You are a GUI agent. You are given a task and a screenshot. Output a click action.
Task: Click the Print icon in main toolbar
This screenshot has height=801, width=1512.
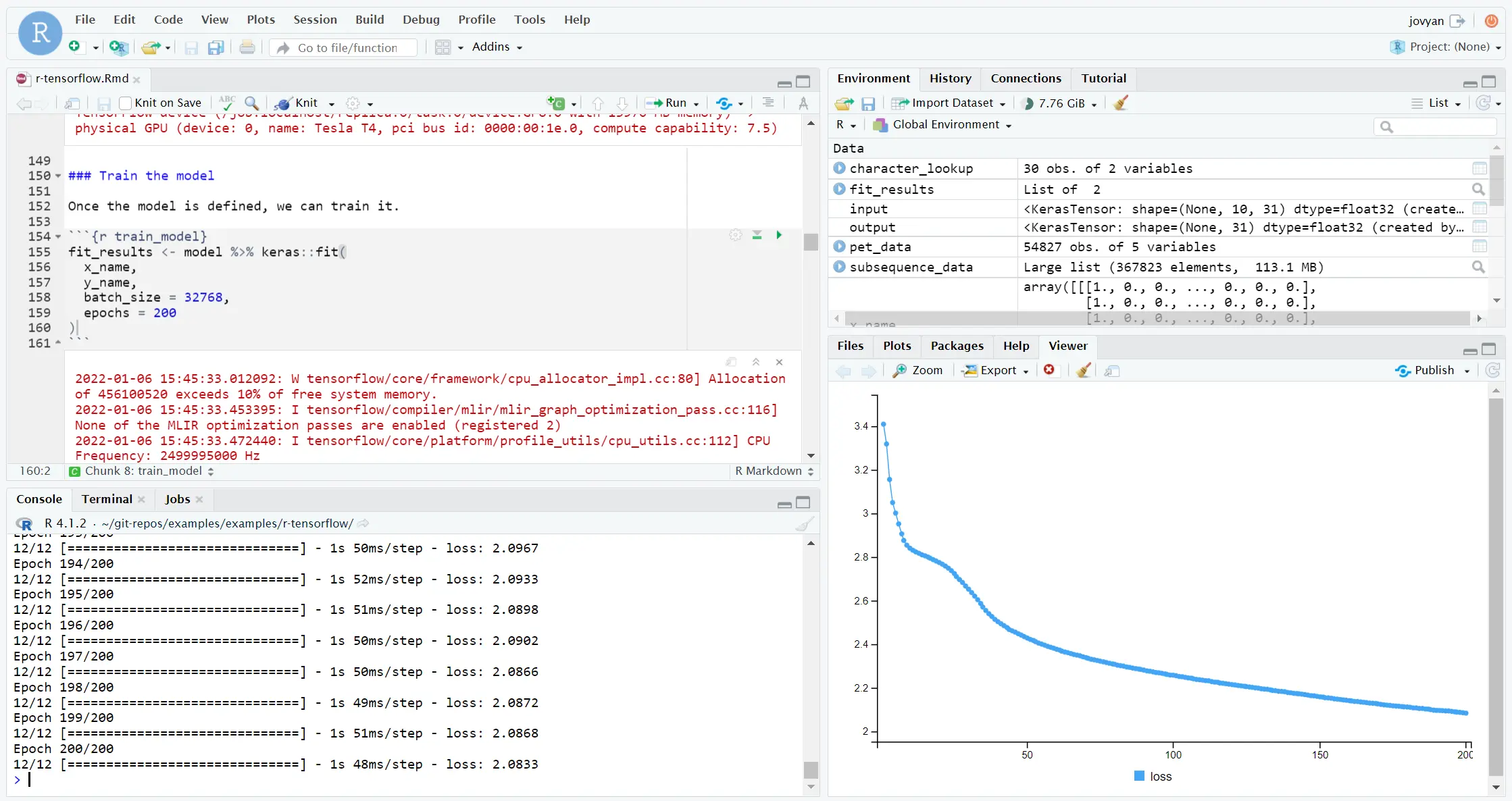coord(247,47)
